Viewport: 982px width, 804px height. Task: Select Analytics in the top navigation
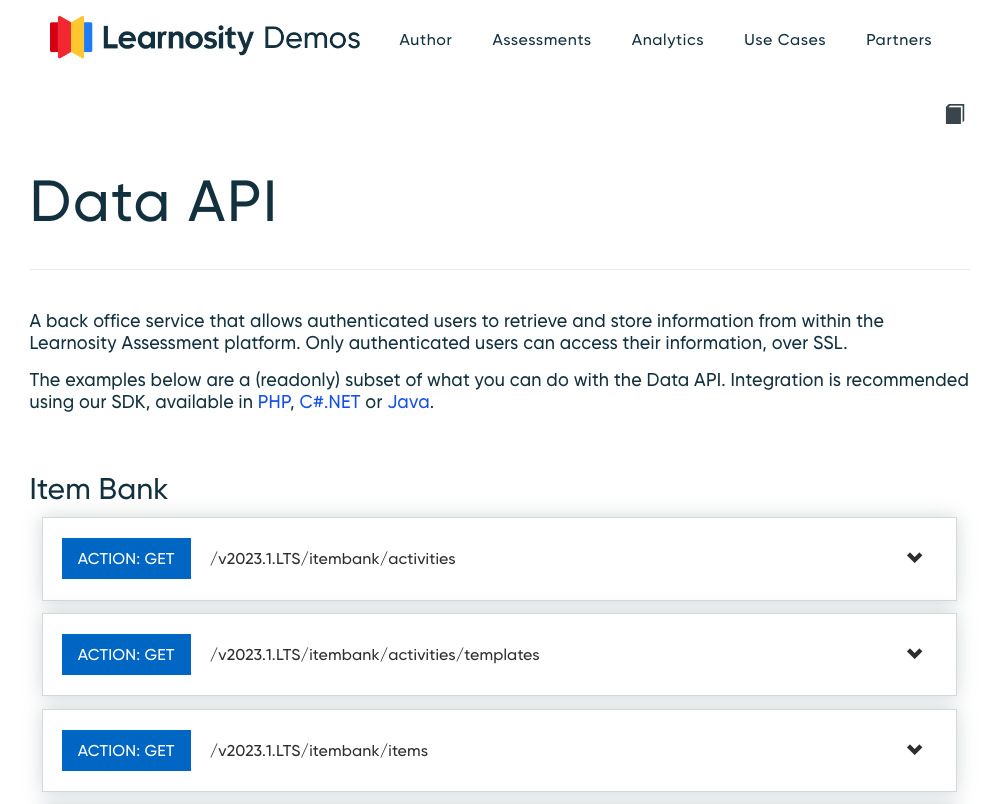point(667,40)
